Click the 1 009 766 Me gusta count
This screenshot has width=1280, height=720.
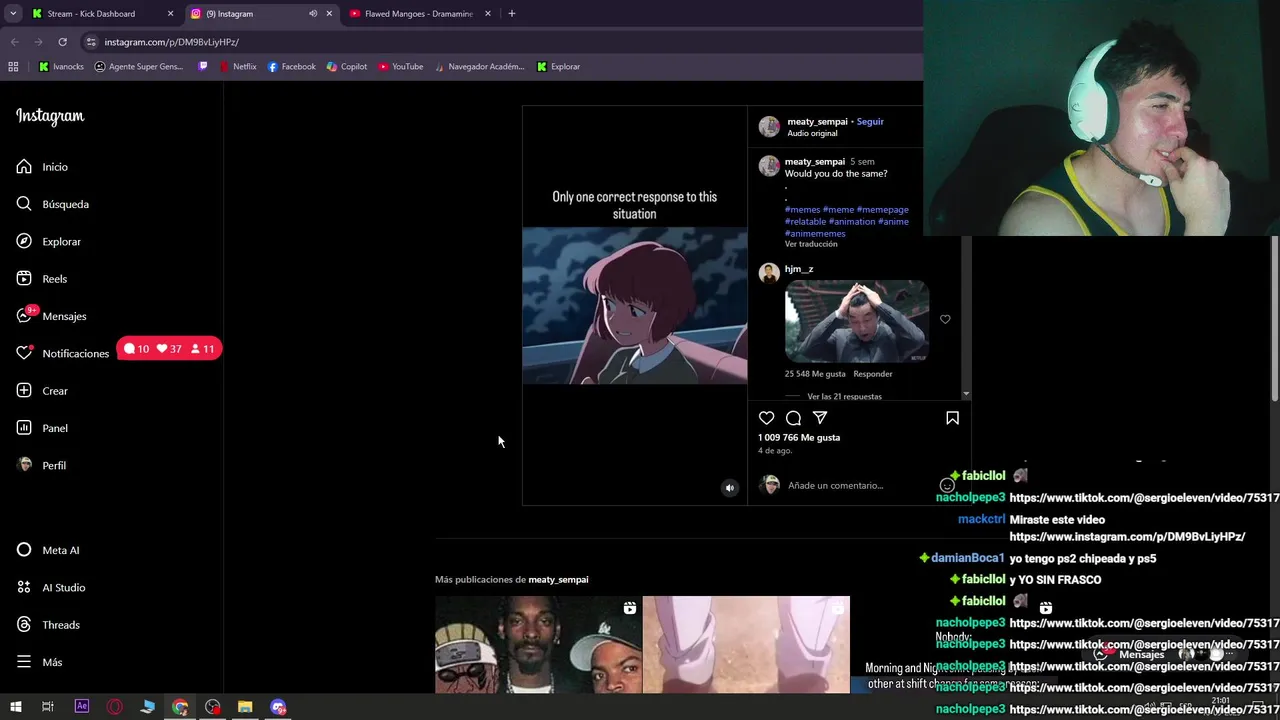point(799,437)
